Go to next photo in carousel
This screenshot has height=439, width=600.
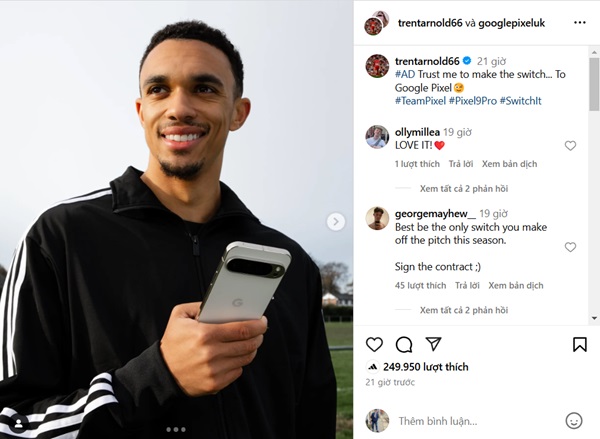[x=336, y=222]
